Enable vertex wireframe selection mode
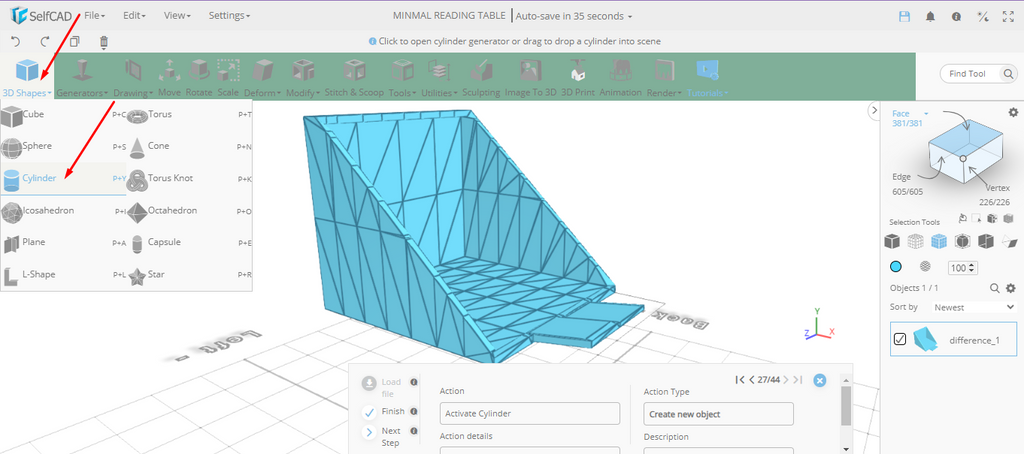Viewport: 1024px width, 454px height. point(915,241)
